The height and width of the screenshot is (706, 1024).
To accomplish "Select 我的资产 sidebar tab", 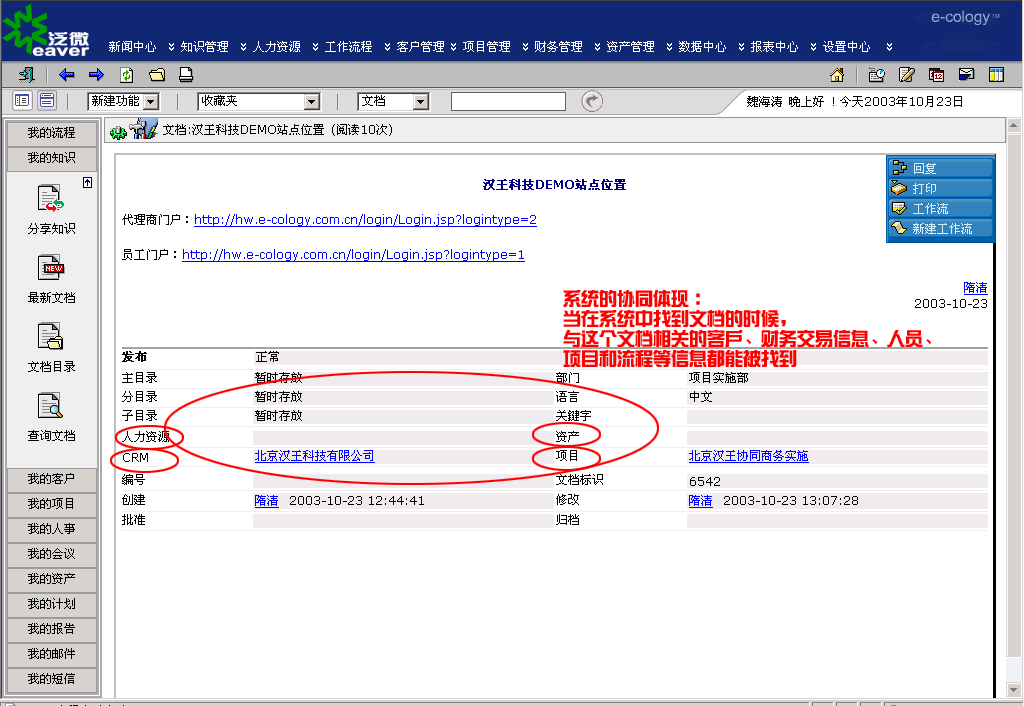I will click(52, 579).
